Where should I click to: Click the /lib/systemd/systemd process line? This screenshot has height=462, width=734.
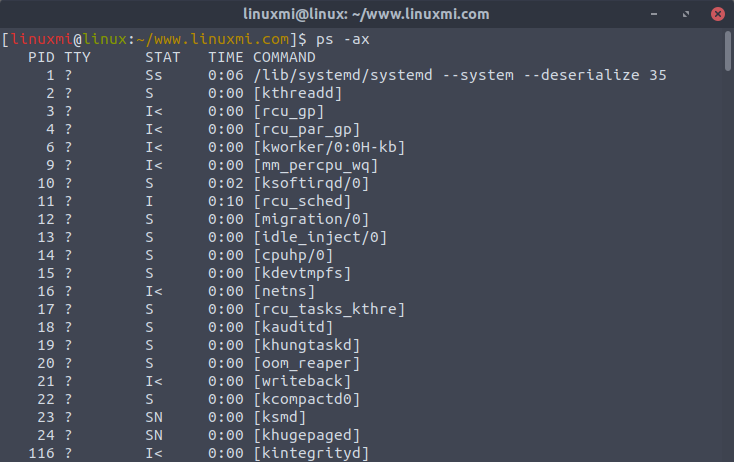pos(460,75)
